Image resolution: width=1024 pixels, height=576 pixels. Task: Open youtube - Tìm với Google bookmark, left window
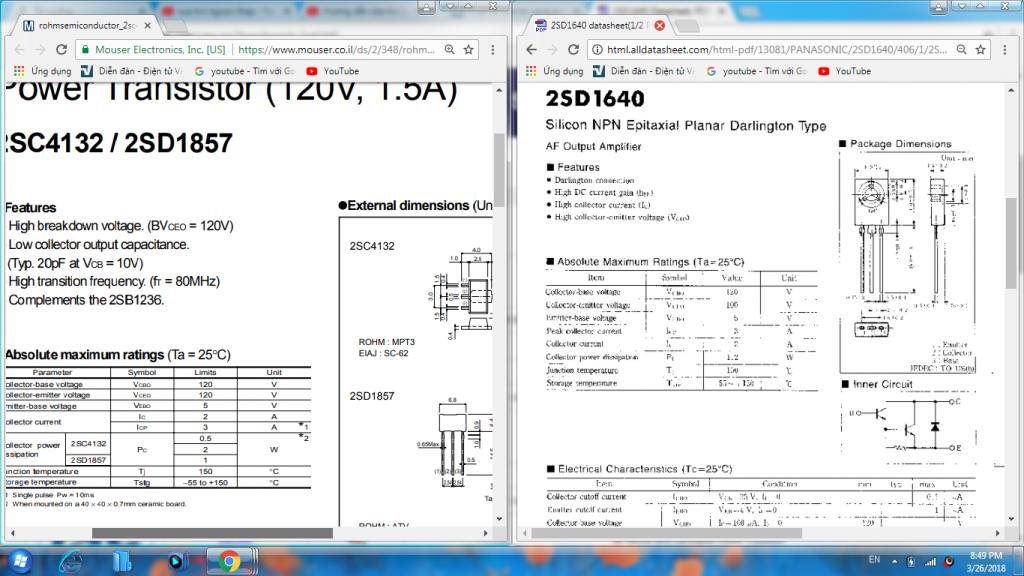click(245, 71)
